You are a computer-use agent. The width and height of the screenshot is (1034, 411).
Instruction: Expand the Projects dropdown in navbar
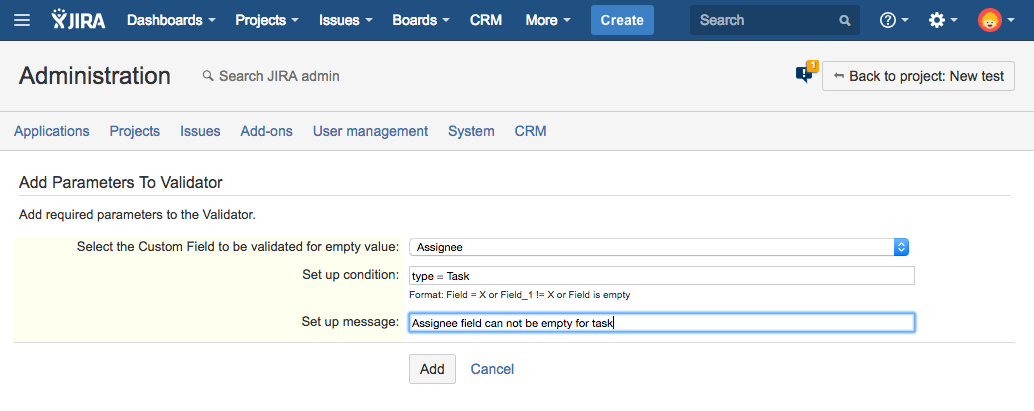267,20
